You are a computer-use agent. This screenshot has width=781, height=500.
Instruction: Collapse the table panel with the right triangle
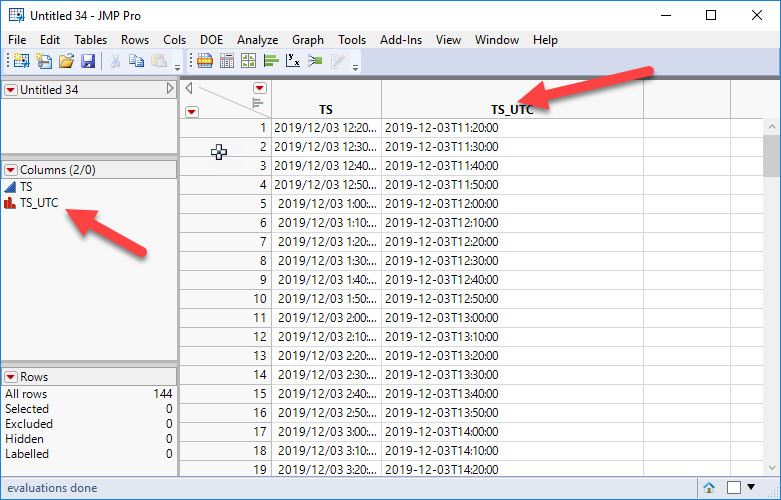pos(170,89)
